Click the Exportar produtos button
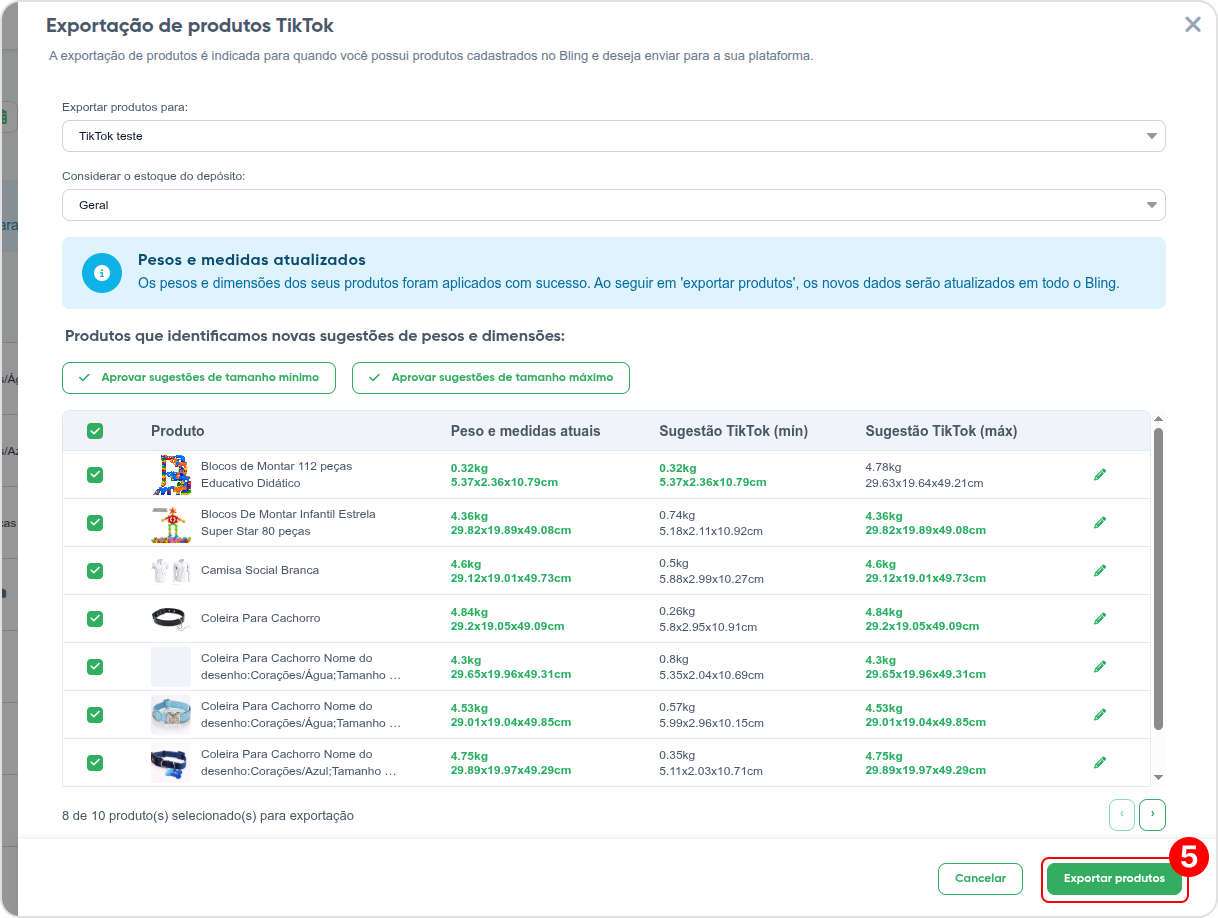The height and width of the screenshot is (918, 1218). (1114, 879)
